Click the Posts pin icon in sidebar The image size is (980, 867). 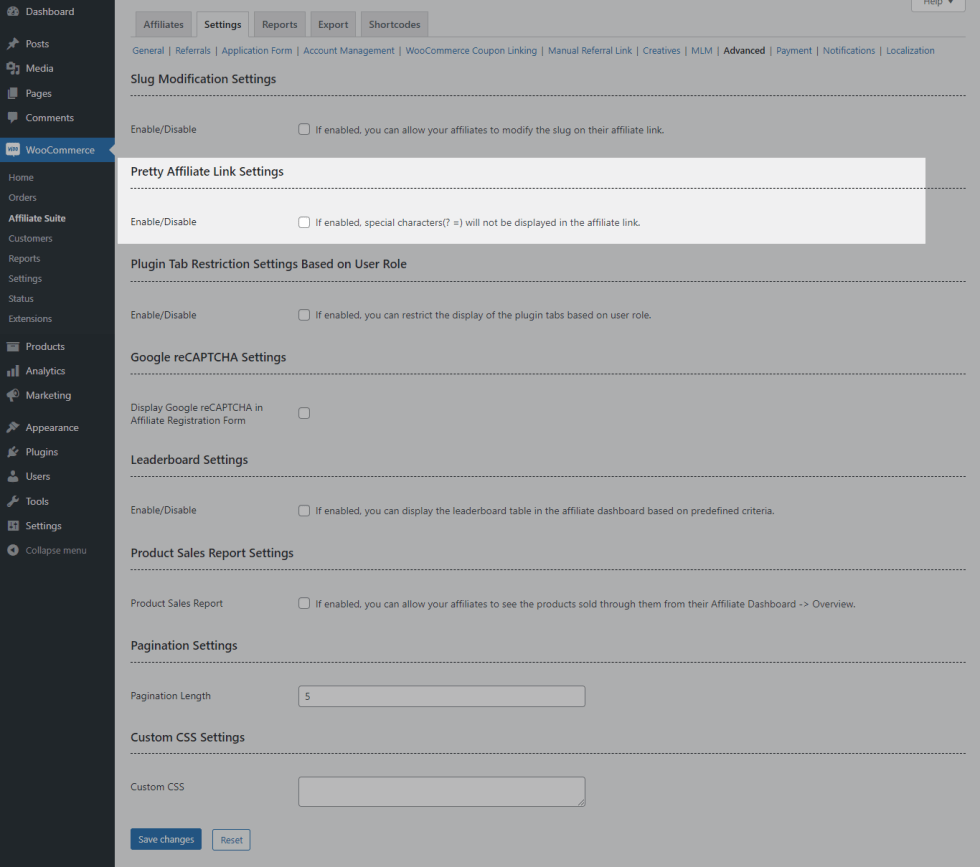13,44
